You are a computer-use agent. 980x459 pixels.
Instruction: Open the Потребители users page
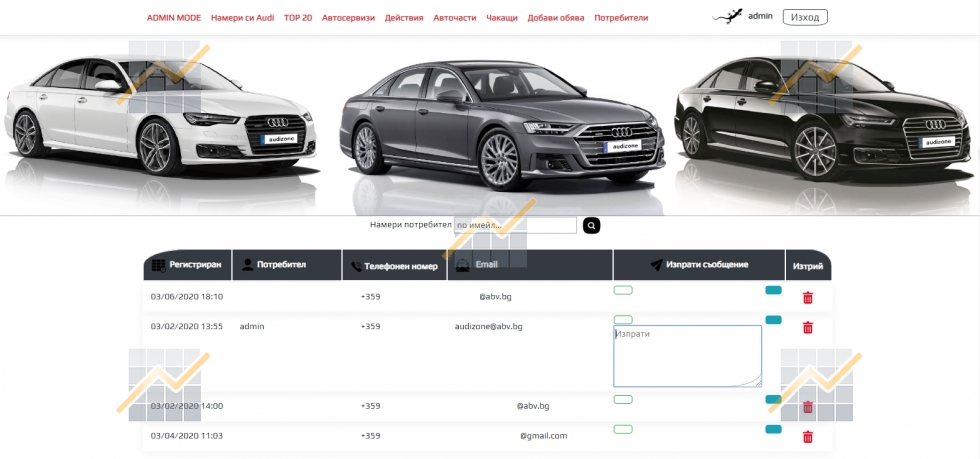[x=621, y=18]
